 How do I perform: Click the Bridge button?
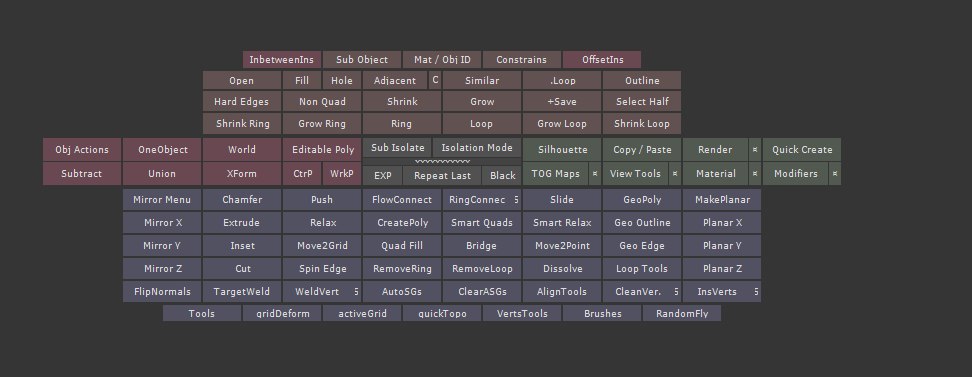pos(482,246)
